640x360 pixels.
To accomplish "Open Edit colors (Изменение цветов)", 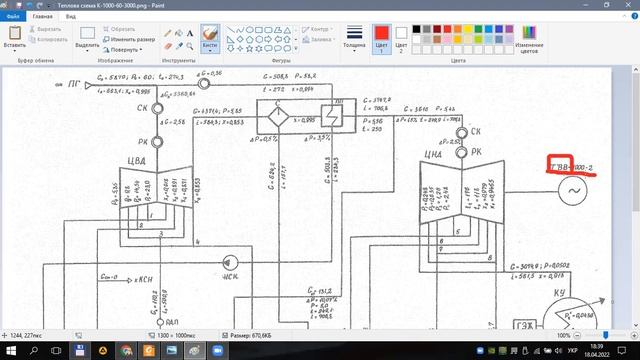I will [529, 39].
